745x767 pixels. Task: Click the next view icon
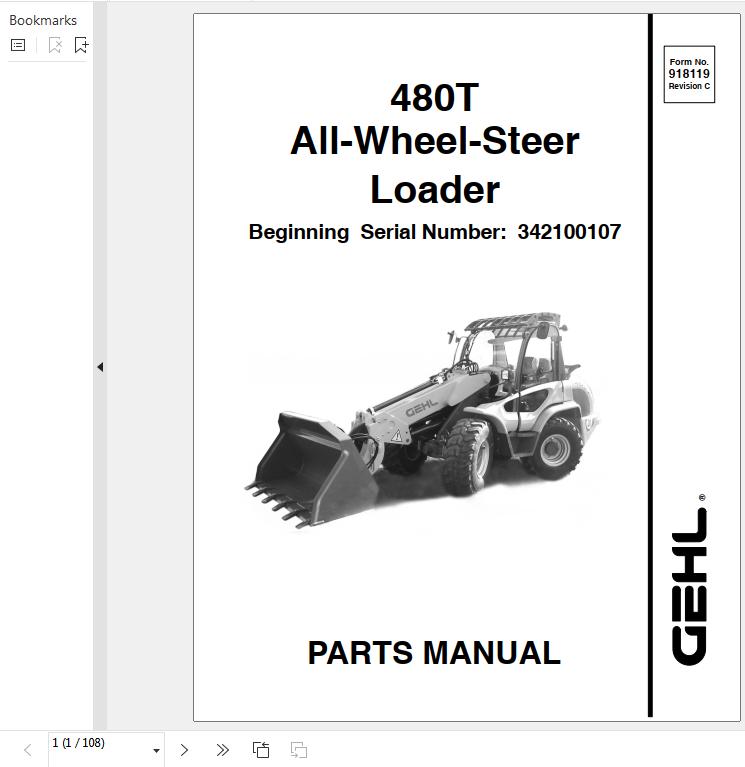298,750
